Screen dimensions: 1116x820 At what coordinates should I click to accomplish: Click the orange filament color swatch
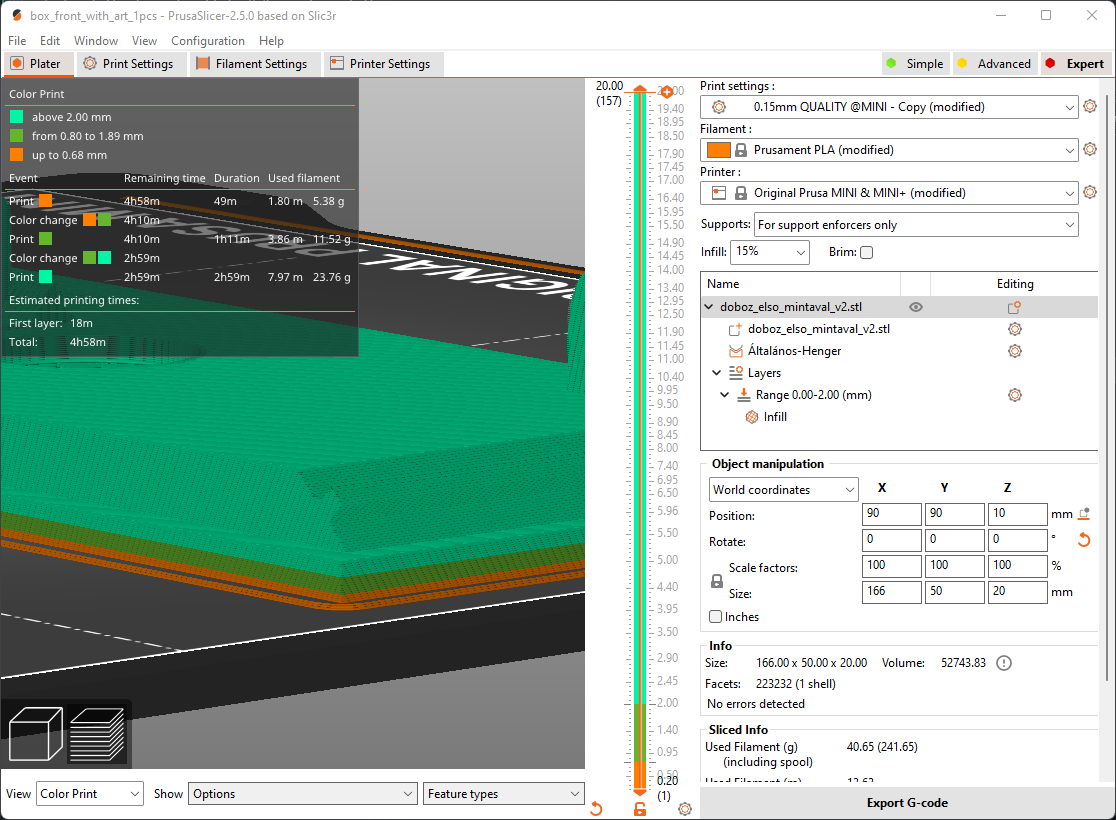(x=718, y=150)
